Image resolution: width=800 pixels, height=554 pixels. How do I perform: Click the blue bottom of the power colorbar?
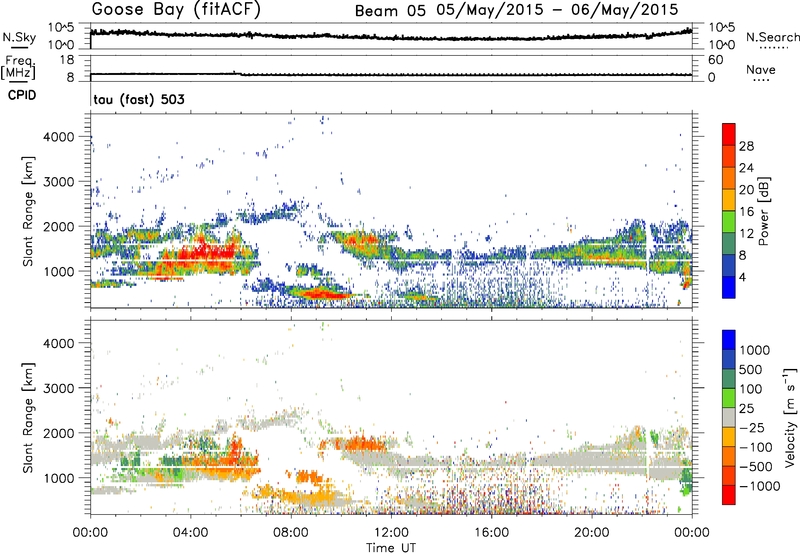click(729, 288)
